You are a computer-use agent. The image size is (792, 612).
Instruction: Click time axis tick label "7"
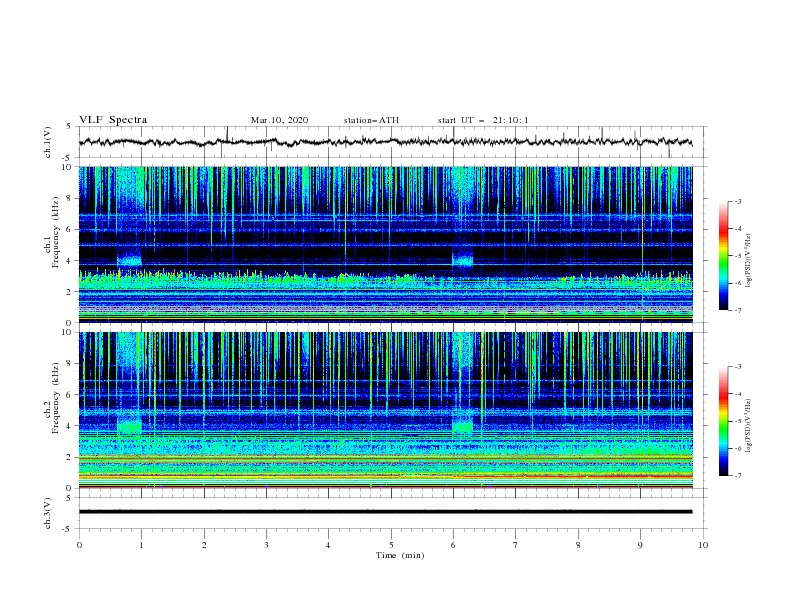[516, 545]
